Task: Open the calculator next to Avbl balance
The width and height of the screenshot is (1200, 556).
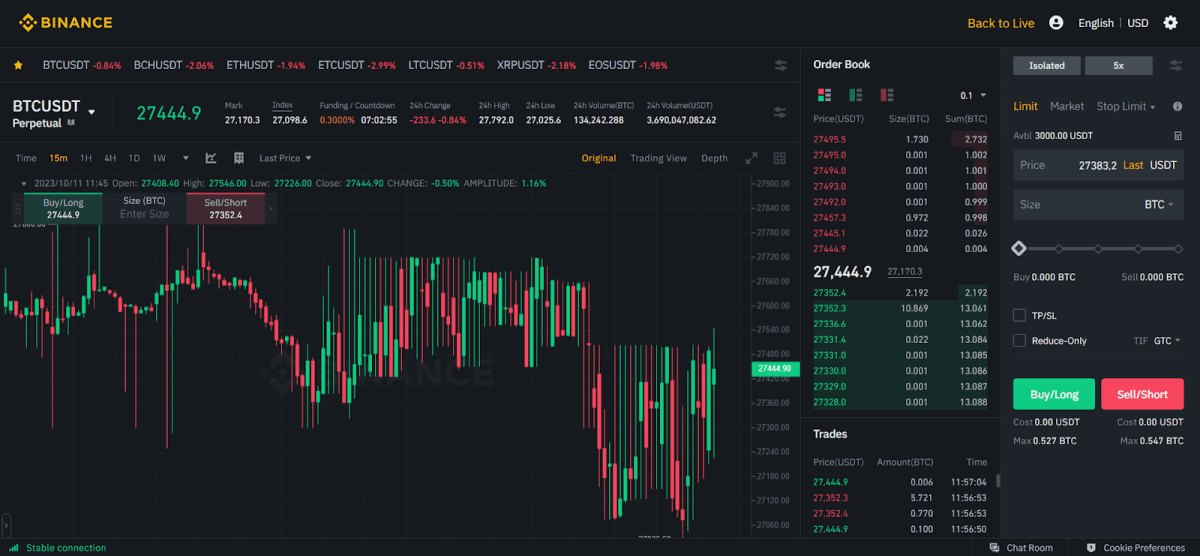Action: (x=1178, y=135)
